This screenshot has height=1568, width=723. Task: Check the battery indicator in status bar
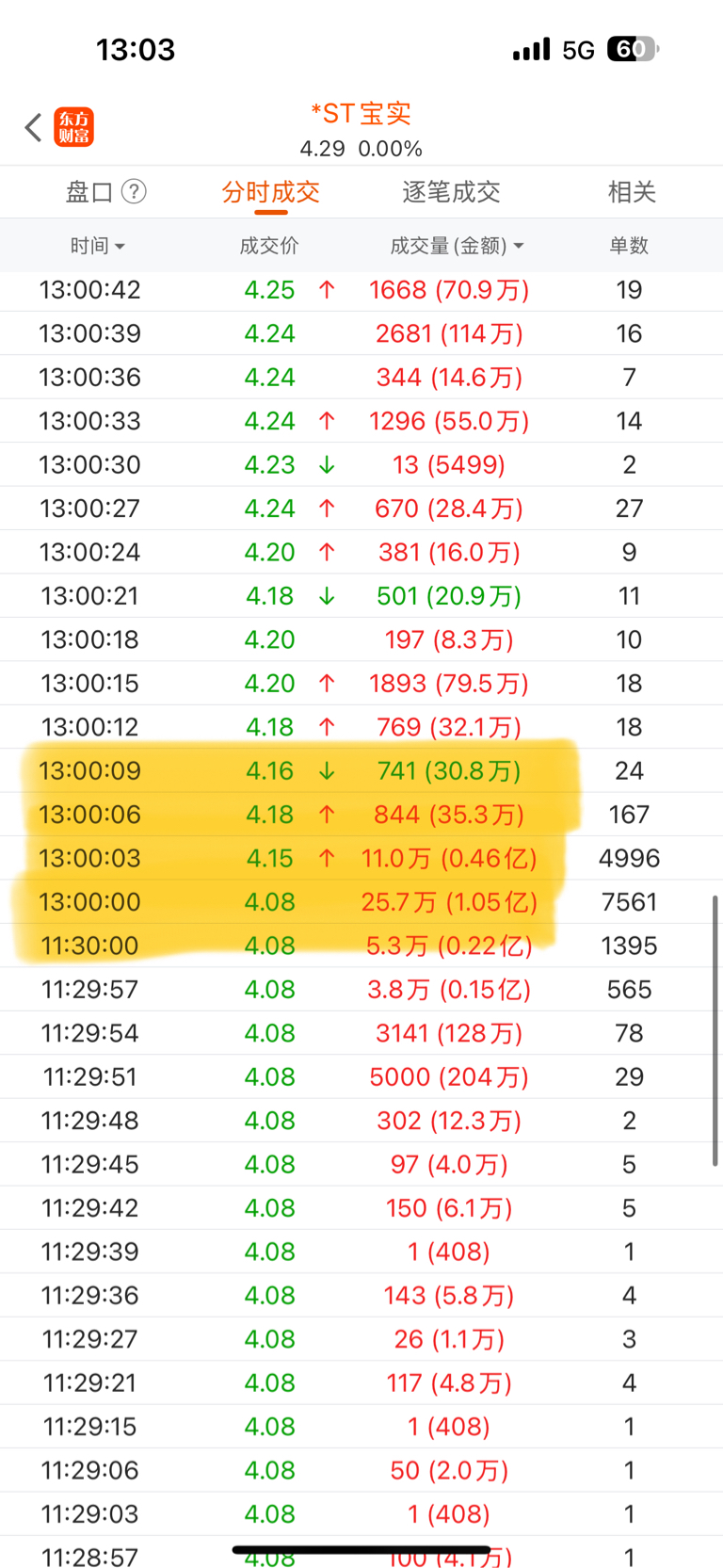click(x=633, y=49)
